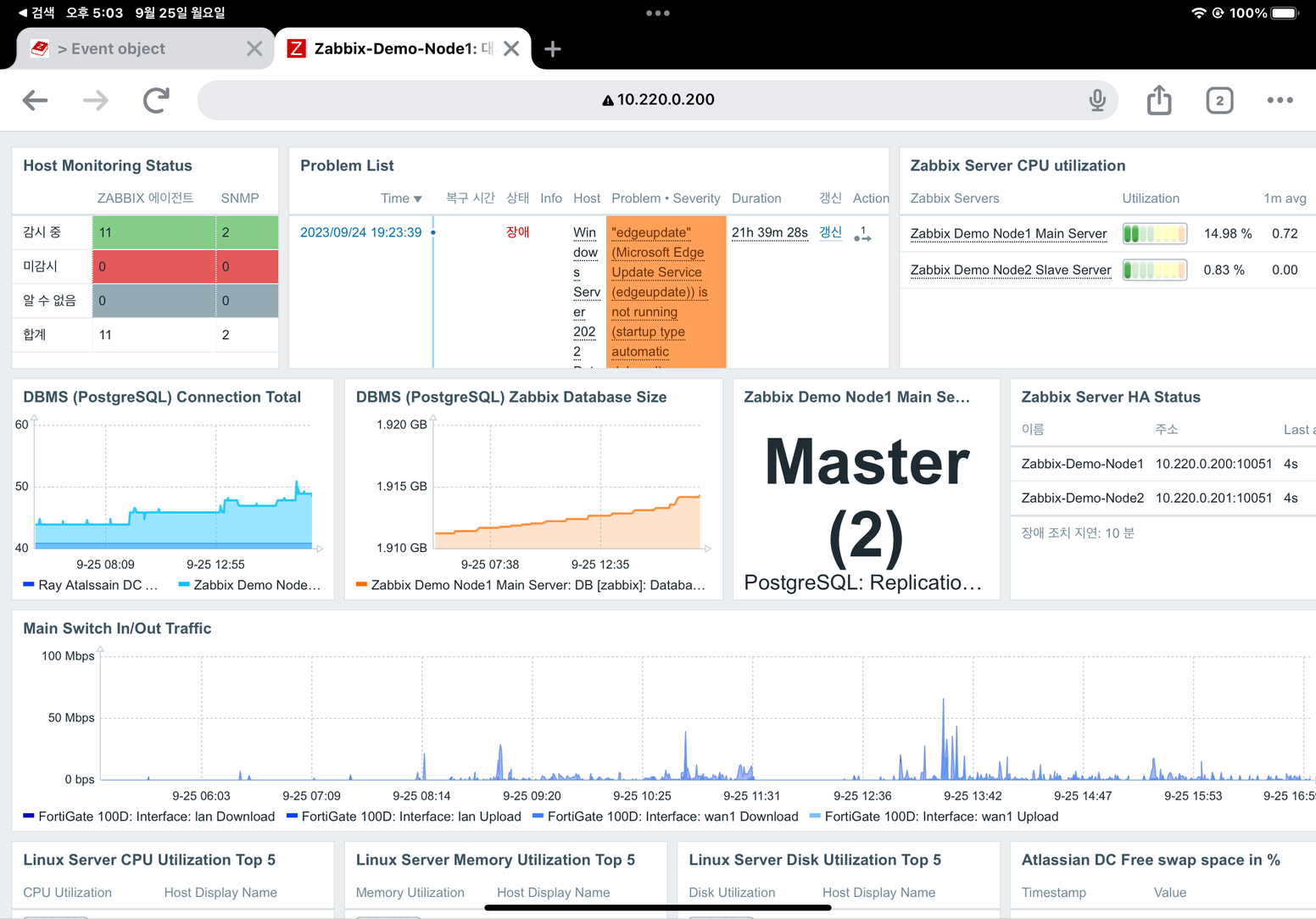The width and height of the screenshot is (1316, 919).
Task: Click green cell showing 11 monitored Zabbix agents
Action: pyautogui.click(x=153, y=232)
